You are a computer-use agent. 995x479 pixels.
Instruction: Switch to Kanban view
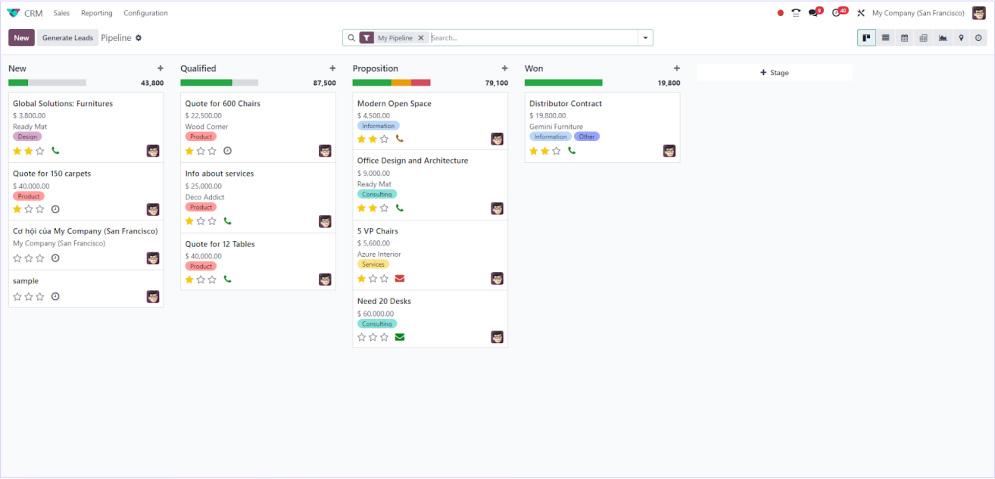[866, 38]
